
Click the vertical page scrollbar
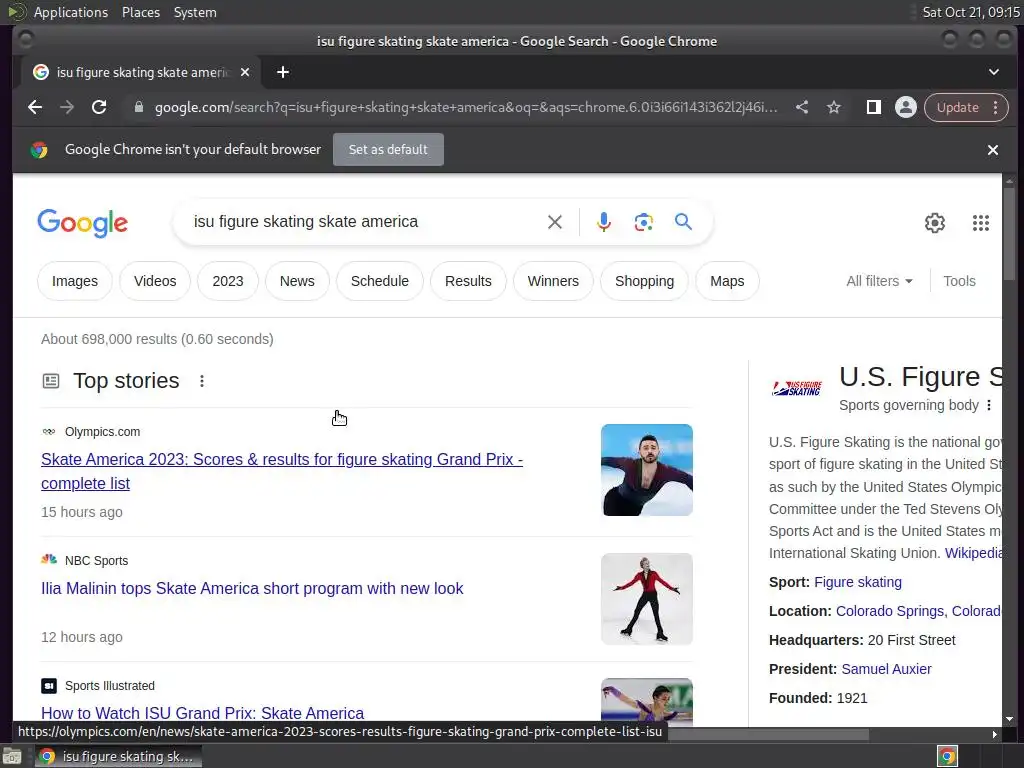pos(1009,235)
